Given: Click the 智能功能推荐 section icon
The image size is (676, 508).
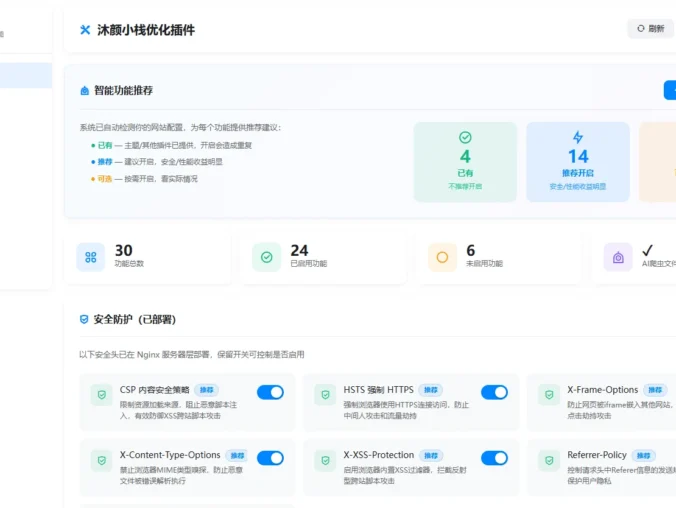Looking at the screenshot, I should [x=84, y=91].
